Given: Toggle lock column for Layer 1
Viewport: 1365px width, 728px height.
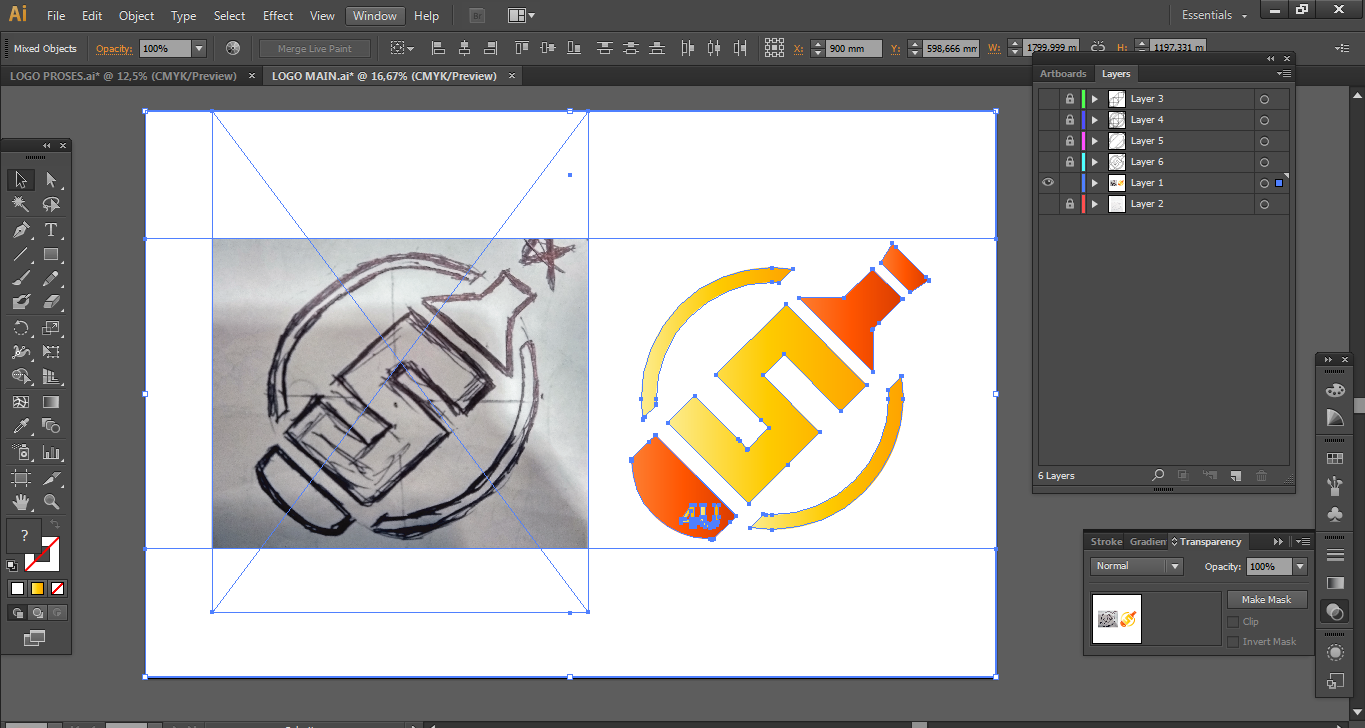Looking at the screenshot, I should (1070, 183).
